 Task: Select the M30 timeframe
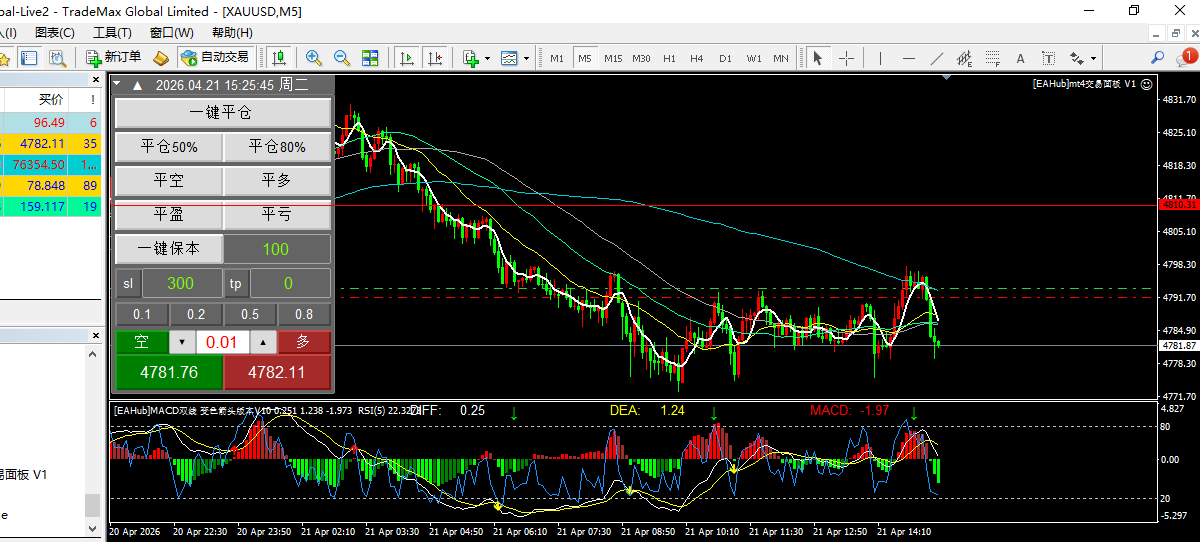(x=641, y=58)
